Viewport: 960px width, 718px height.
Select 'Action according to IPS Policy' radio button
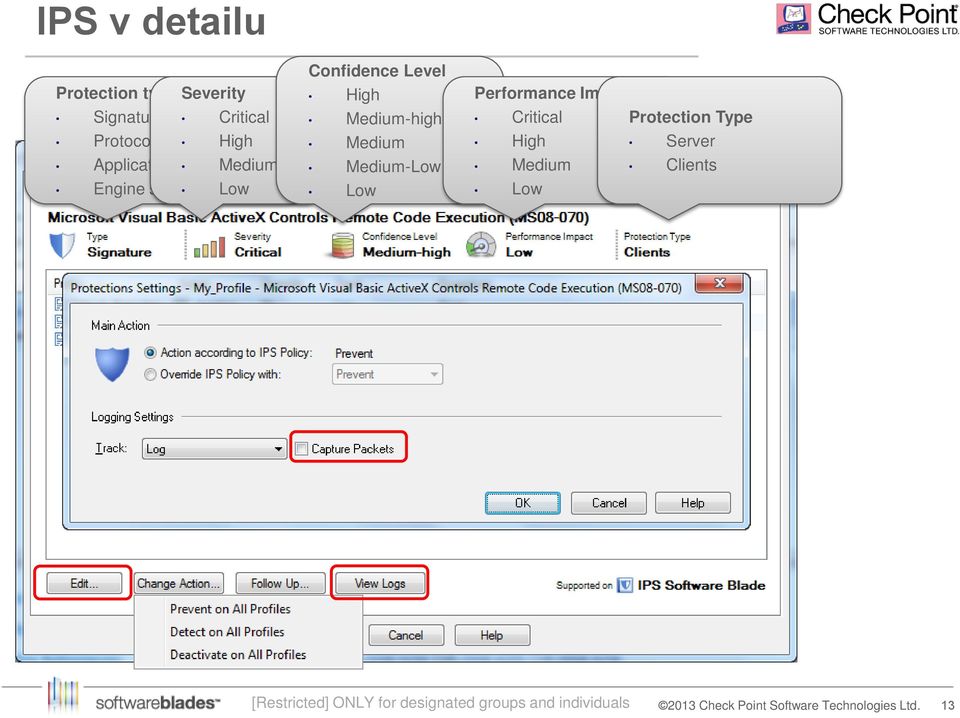(151, 353)
